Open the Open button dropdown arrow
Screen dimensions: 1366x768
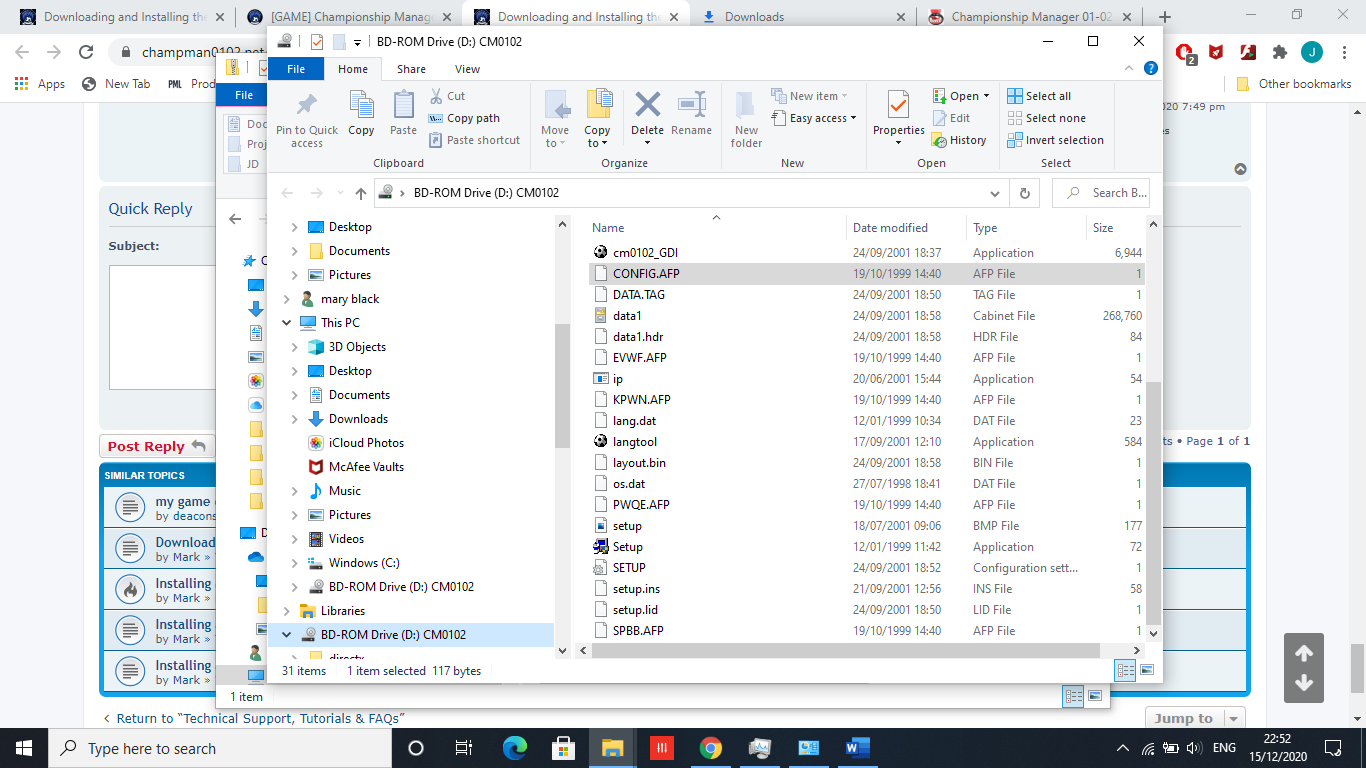coord(986,96)
